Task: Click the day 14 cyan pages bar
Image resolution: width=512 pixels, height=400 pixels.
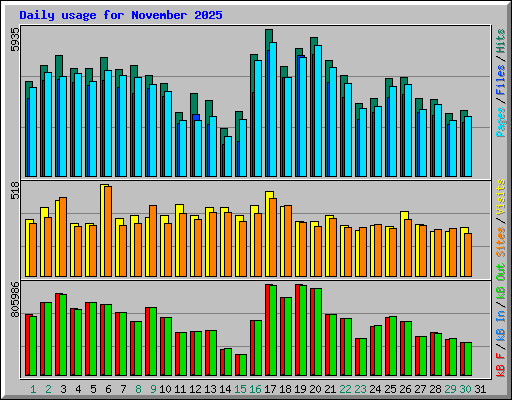Action: [228, 156]
